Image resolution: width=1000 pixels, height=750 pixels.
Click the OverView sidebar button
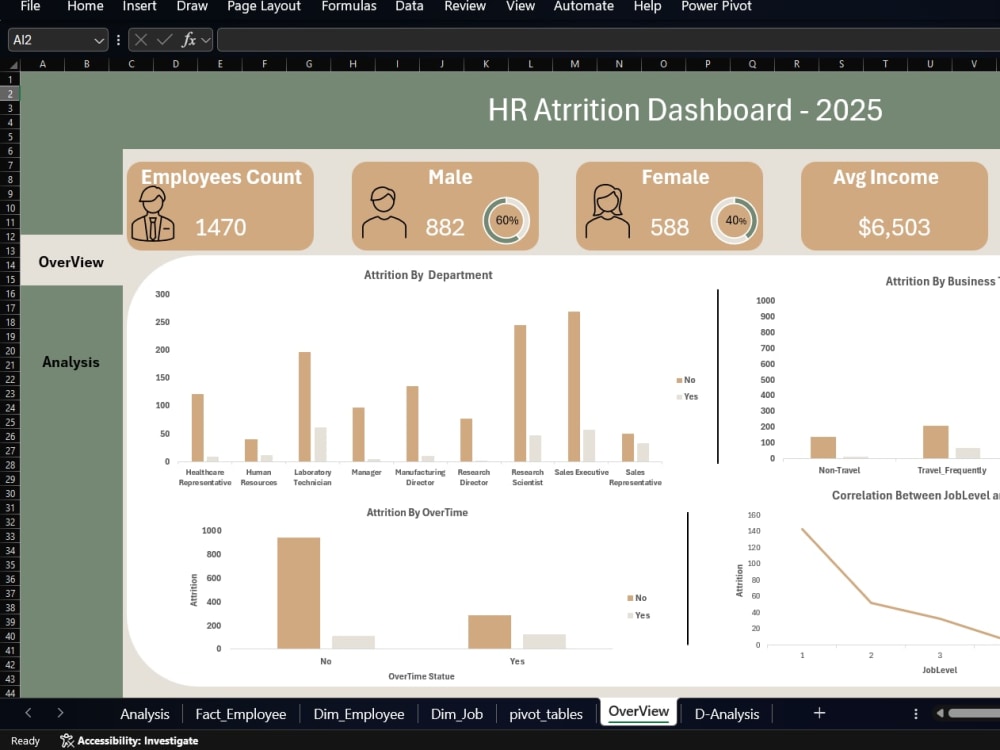71,261
